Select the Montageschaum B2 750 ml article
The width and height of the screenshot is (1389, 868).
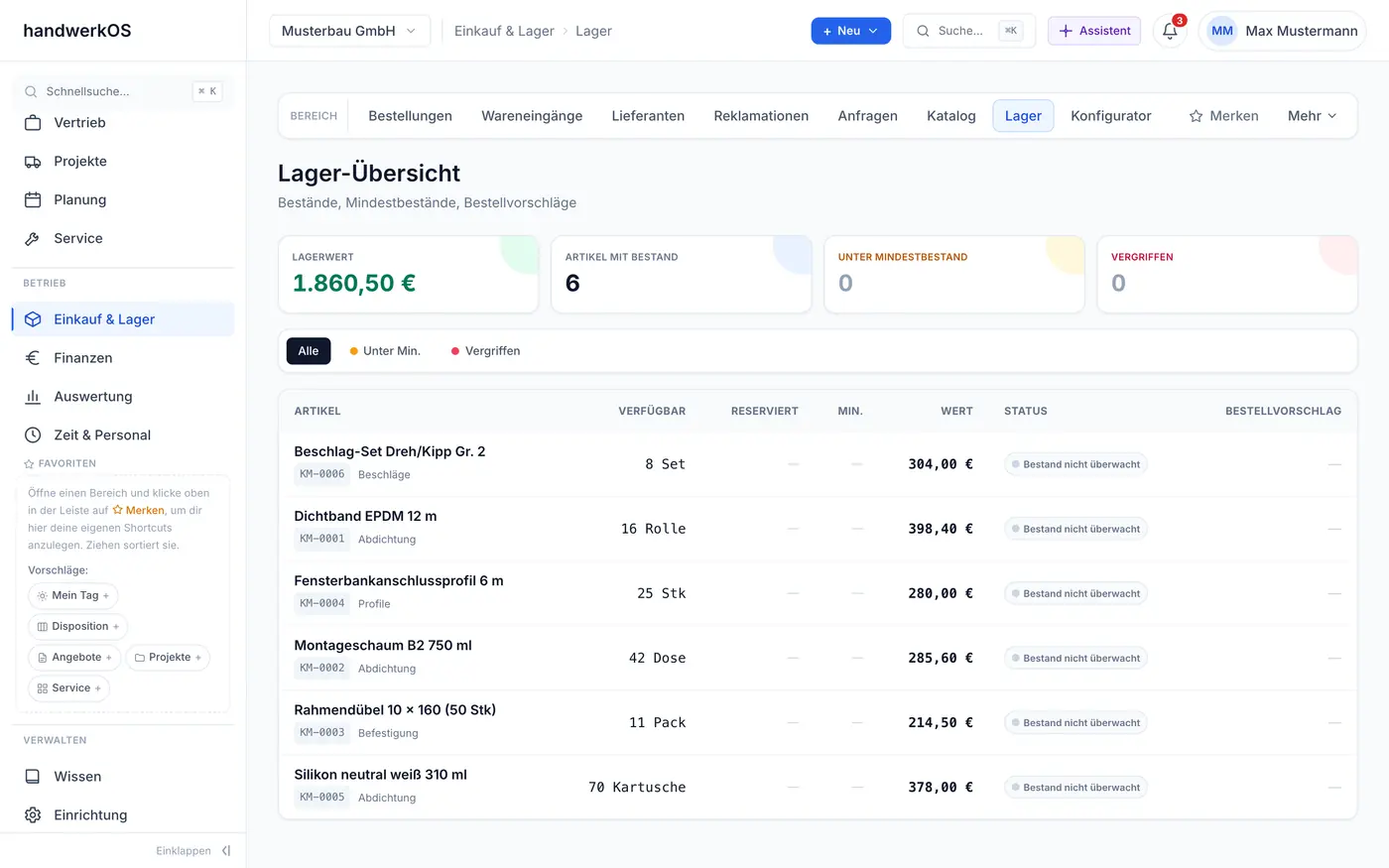[383, 646]
